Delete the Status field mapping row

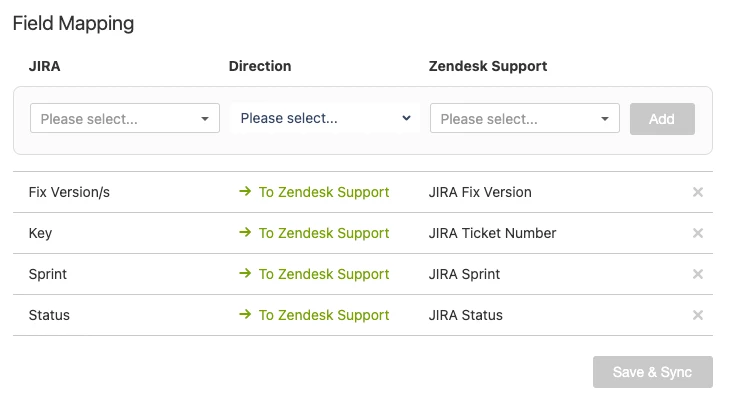698,315
